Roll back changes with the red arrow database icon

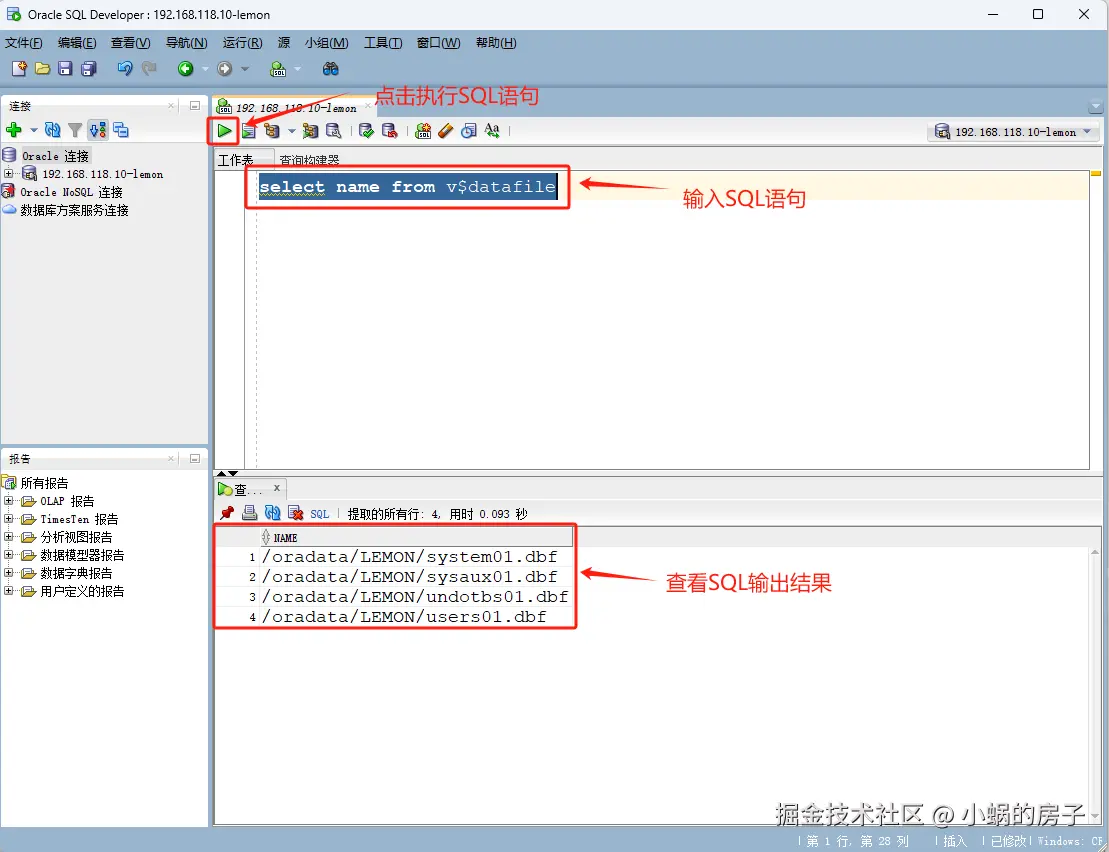tap(389, 131)
